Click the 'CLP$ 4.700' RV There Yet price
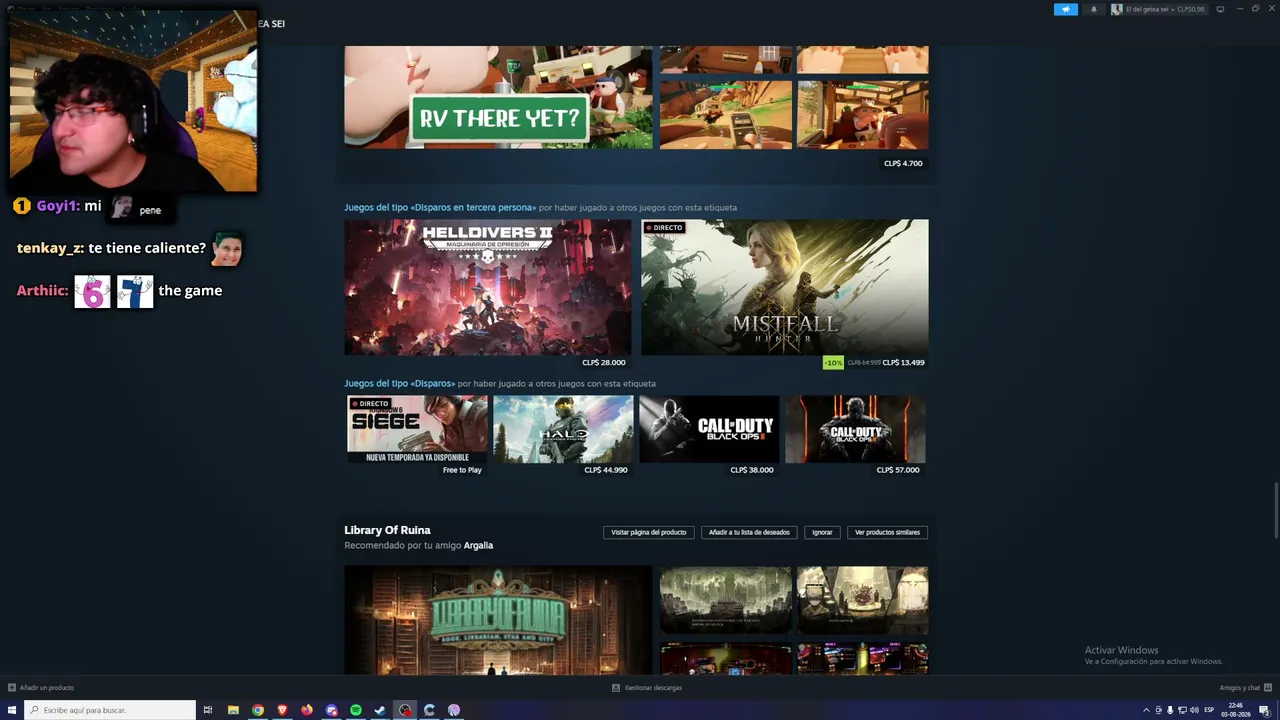 coord(903,163)
